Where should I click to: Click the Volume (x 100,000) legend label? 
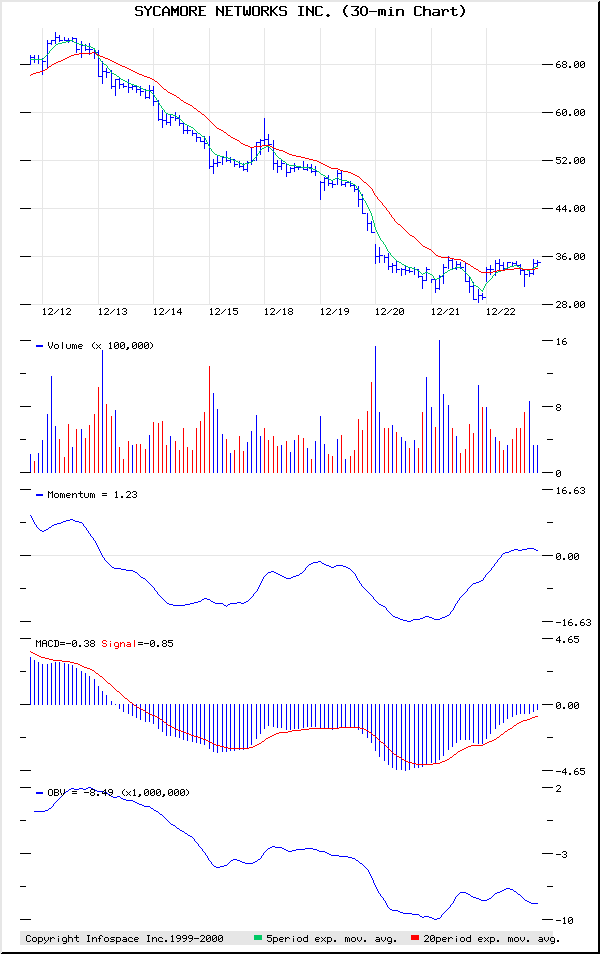[x=100, y=346]
